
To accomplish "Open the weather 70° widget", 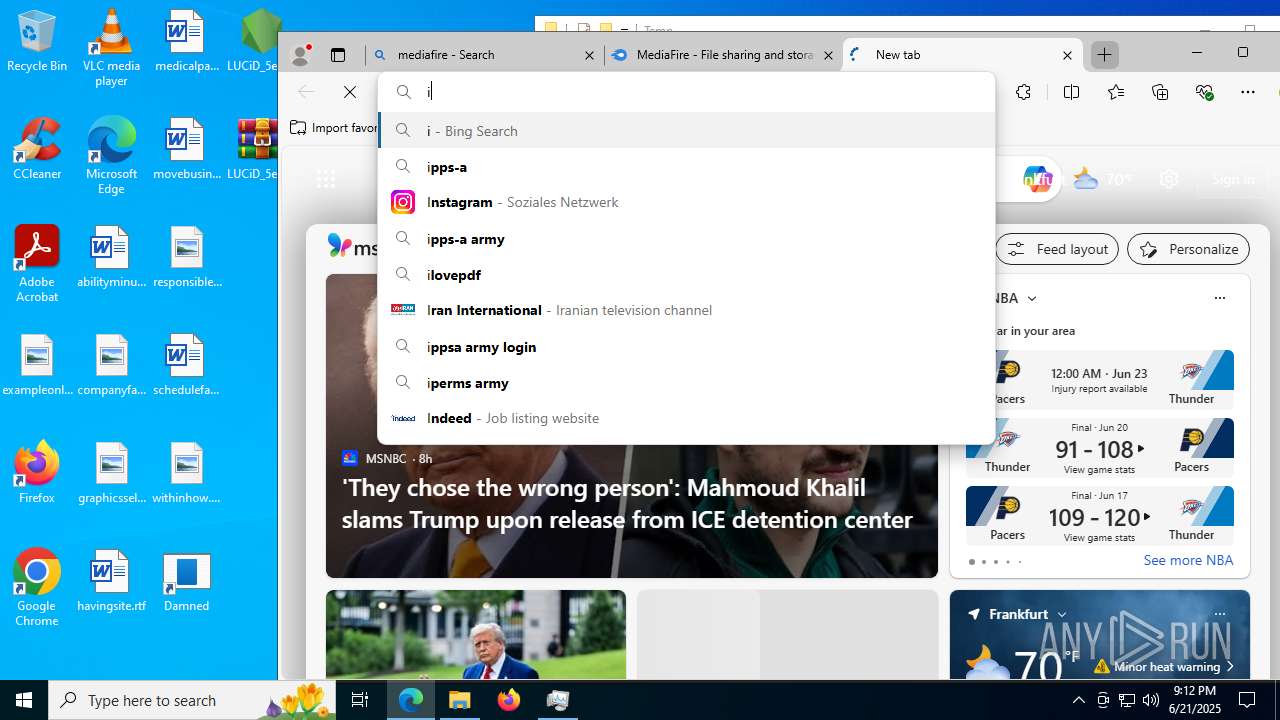I will 1102,179.
